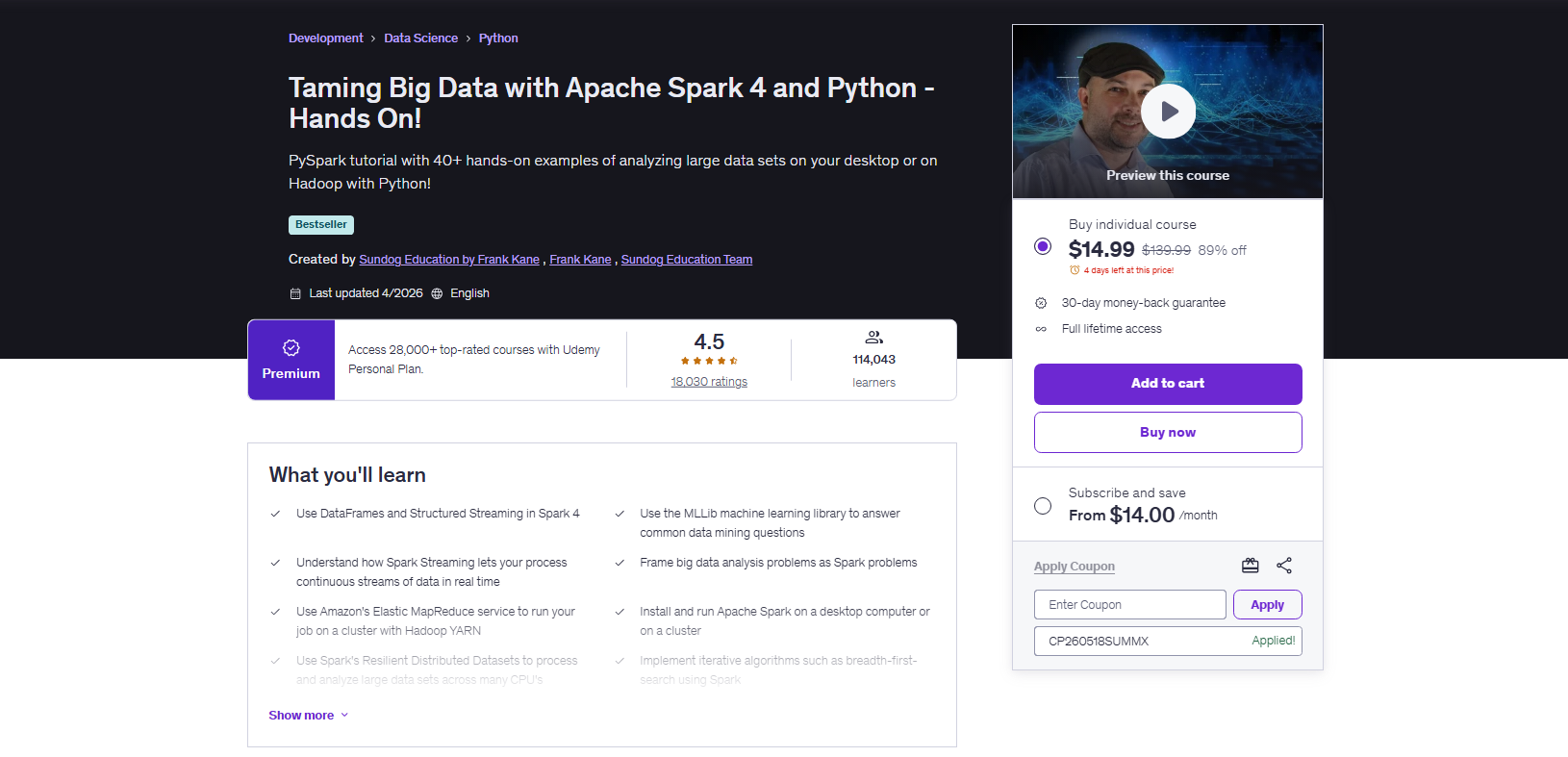Open Sundog Education Team link
The image size is (1568, 757).
pyautogui.click(x=687, y=260)
